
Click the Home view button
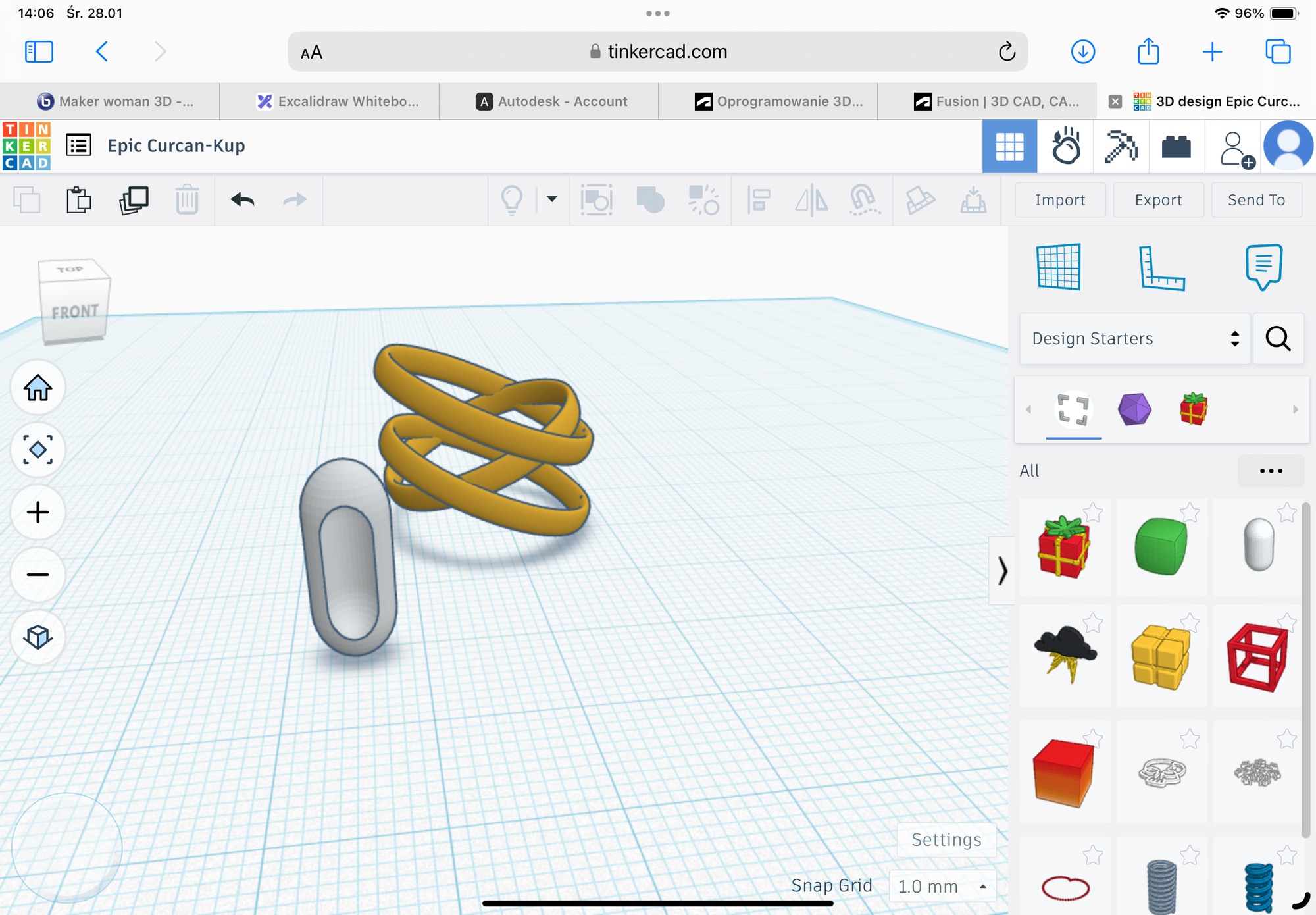point(38,388)
